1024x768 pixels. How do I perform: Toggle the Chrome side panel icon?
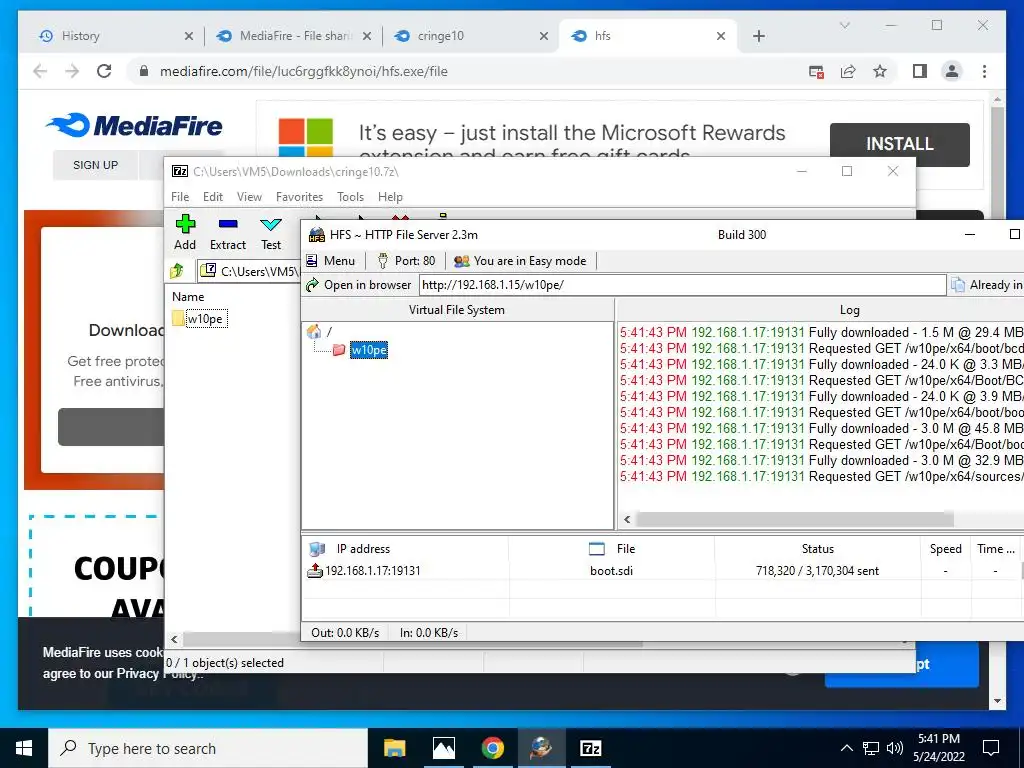(x=920, y=71)
